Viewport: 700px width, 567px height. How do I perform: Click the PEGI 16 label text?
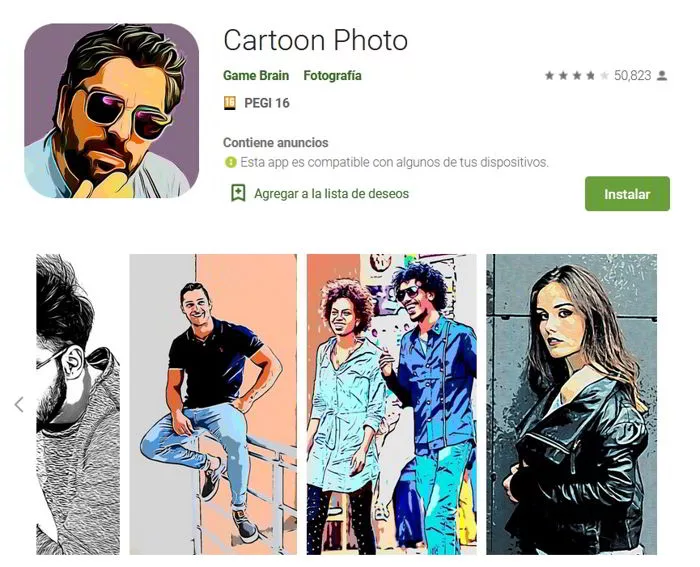coord(267,103)
